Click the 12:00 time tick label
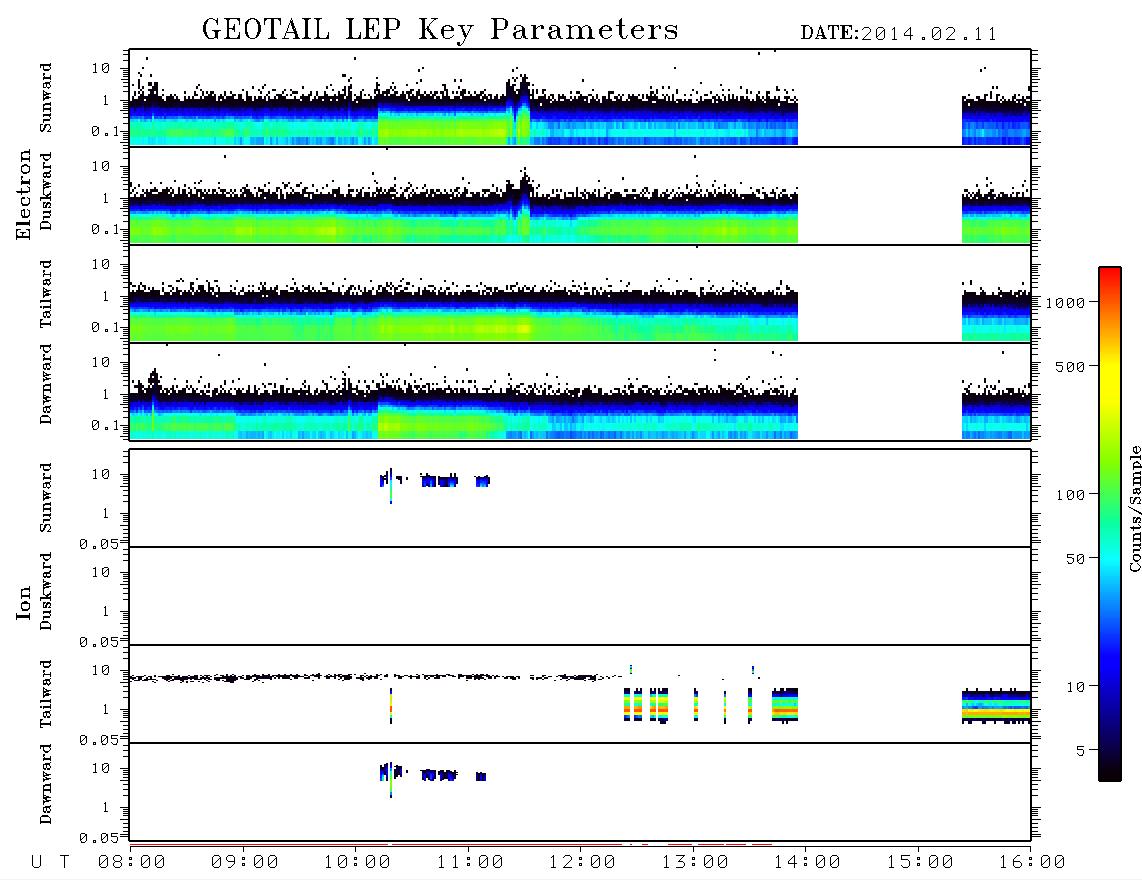 pyautogui.click(x=583, y=863)
